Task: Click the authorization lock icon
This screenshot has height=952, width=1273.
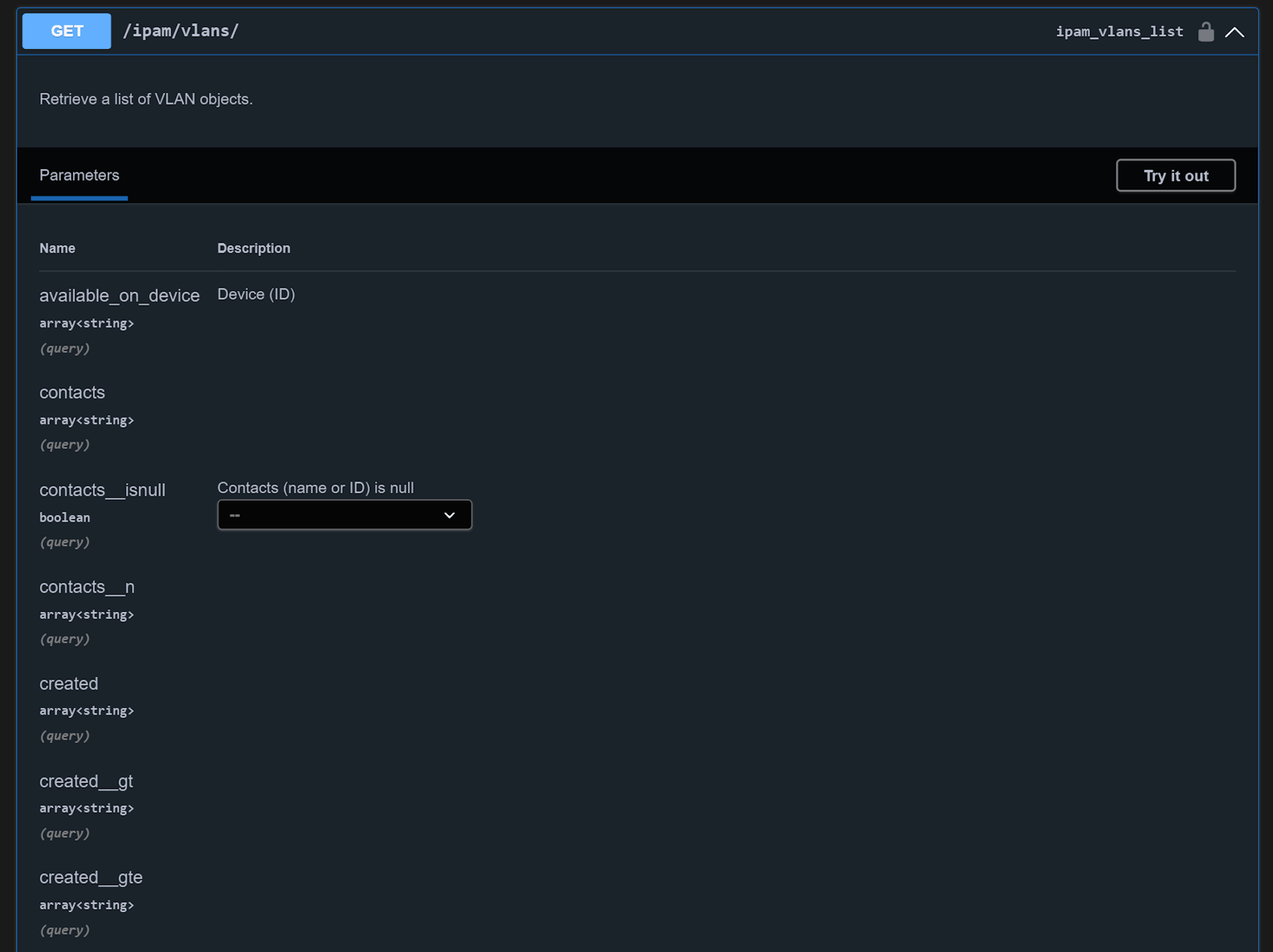Action: (1205, 32)
